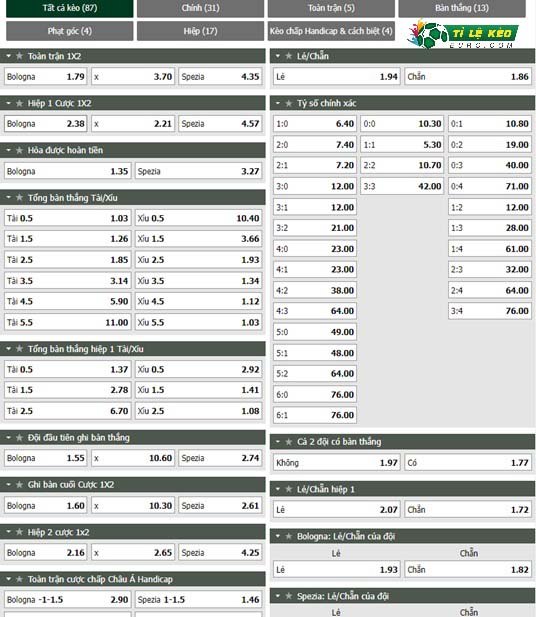Choose exact score 1:1 at 5.30

(402, 145)
